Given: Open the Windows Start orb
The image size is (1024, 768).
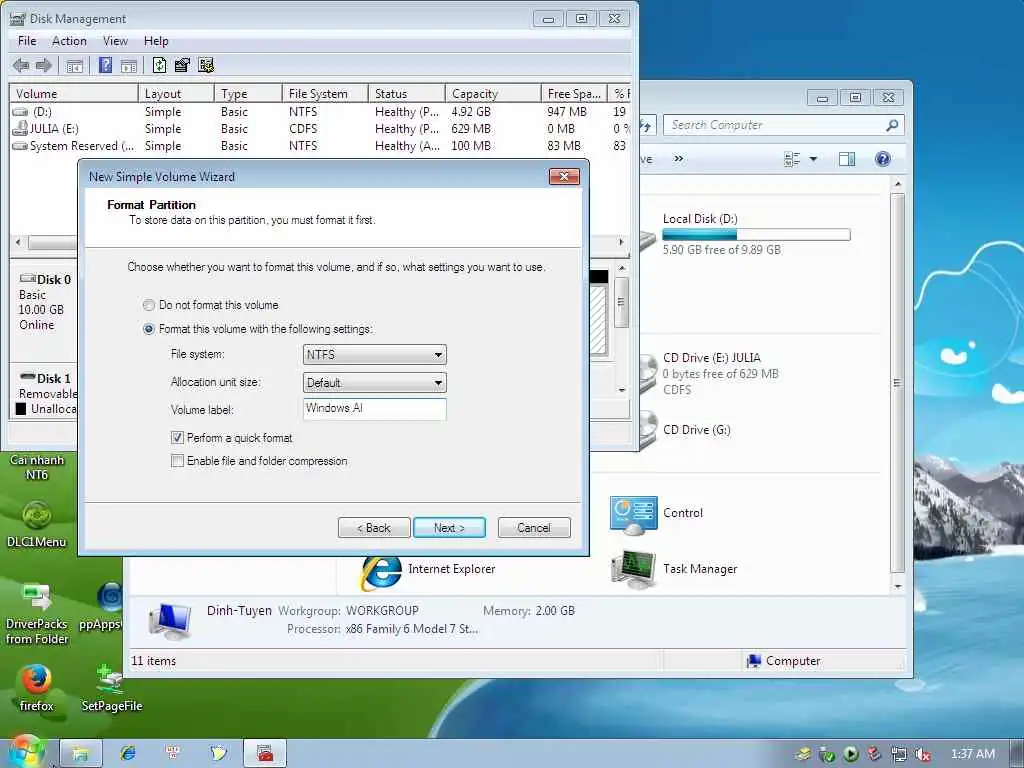Looking at the screenshot, I should tap(26, 752).
